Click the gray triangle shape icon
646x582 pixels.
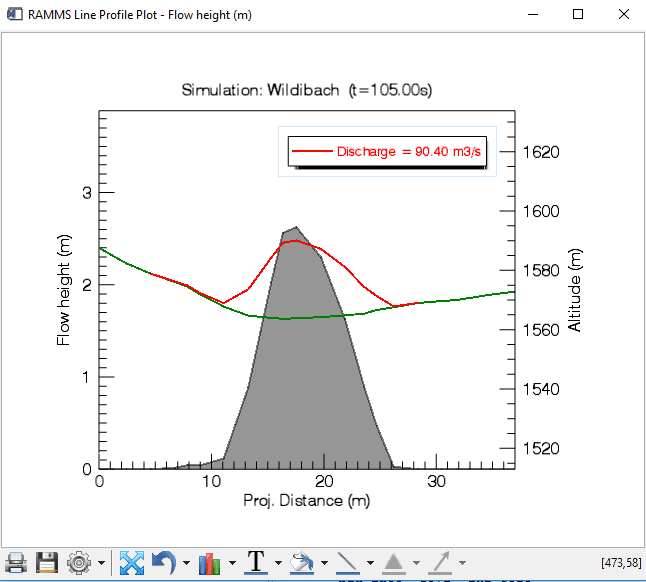(x=394, y=563)
